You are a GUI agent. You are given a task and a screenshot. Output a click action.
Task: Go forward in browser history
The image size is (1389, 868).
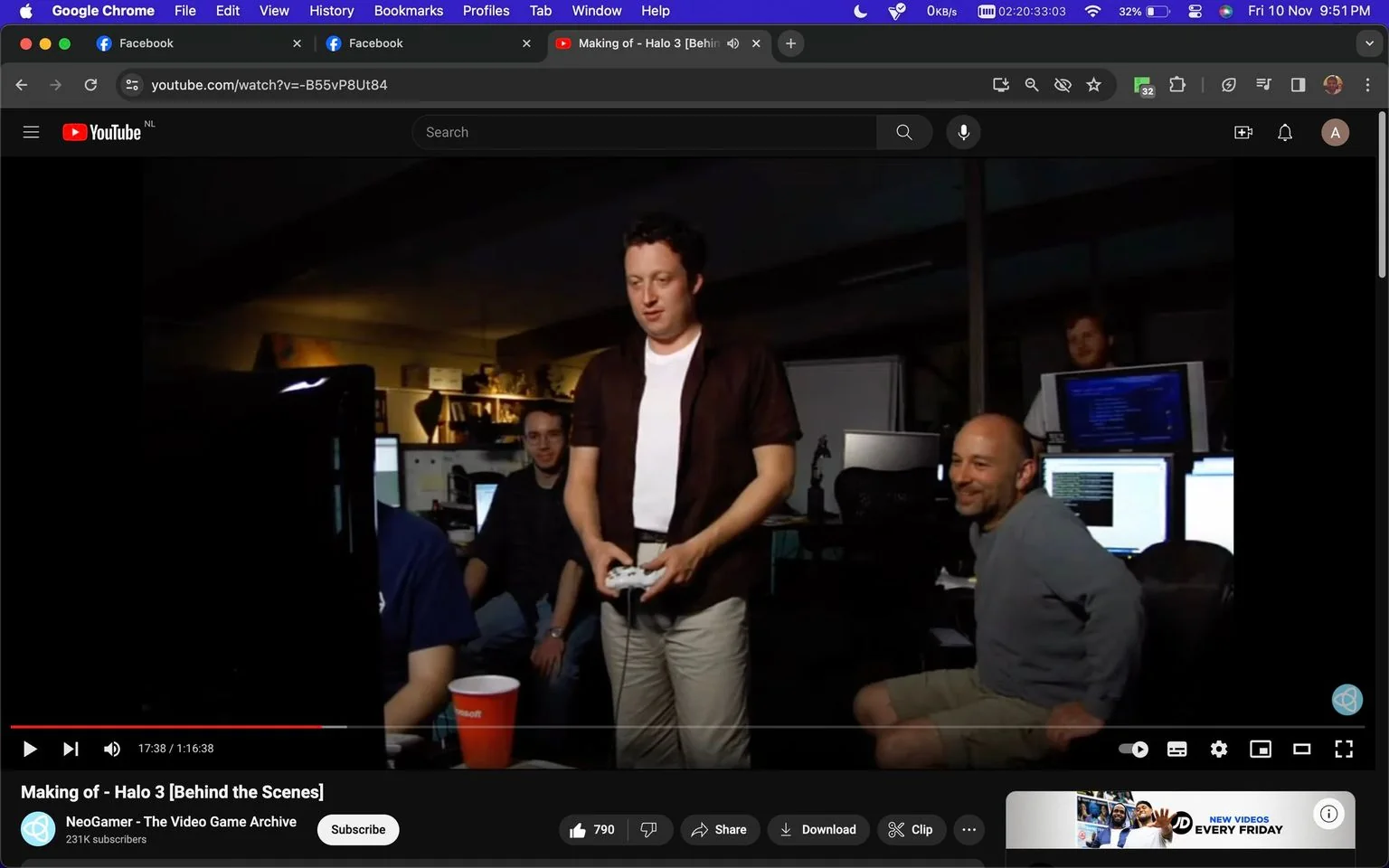coord(56,84)
